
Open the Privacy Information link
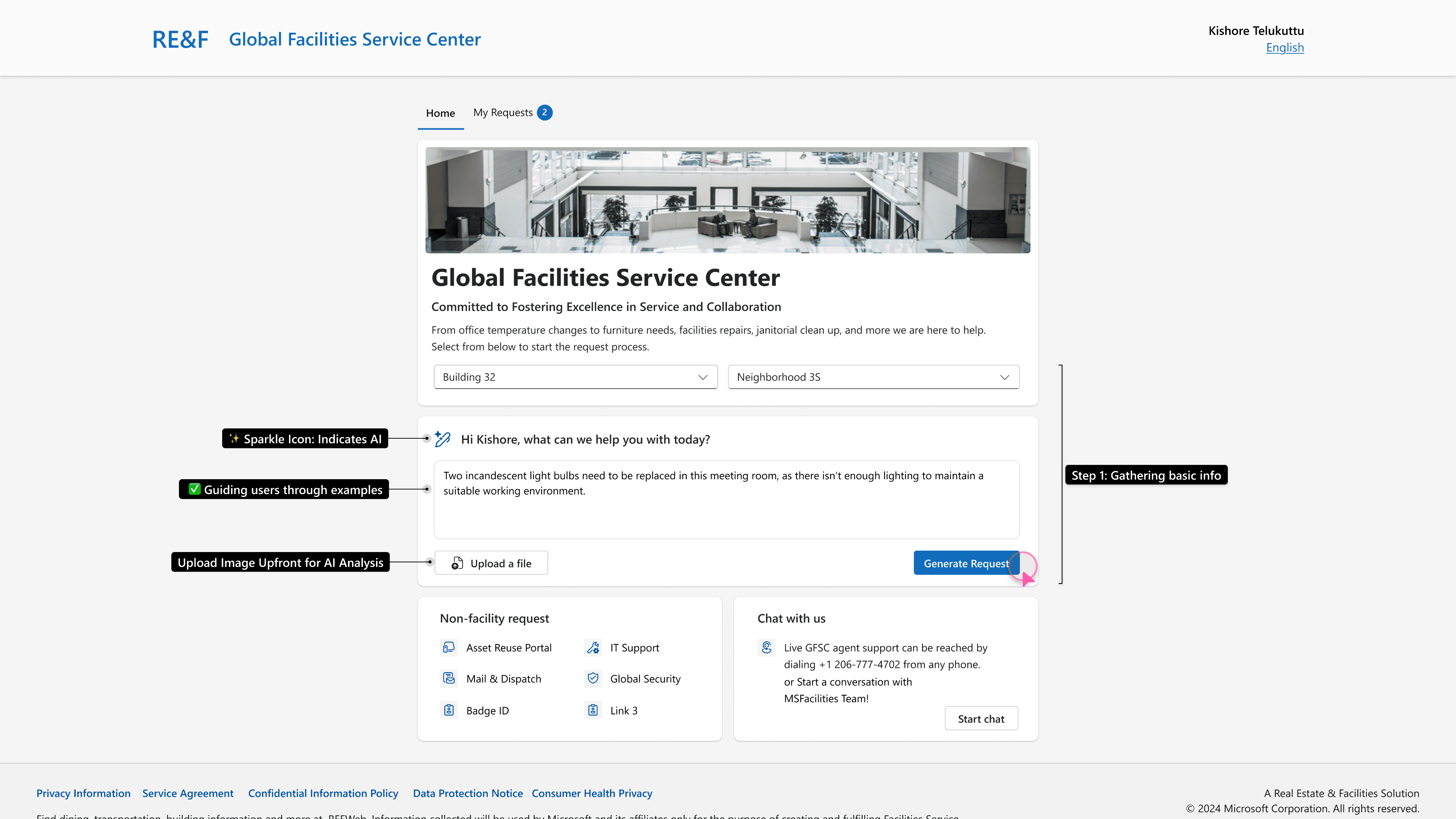[x=83, y=793]
